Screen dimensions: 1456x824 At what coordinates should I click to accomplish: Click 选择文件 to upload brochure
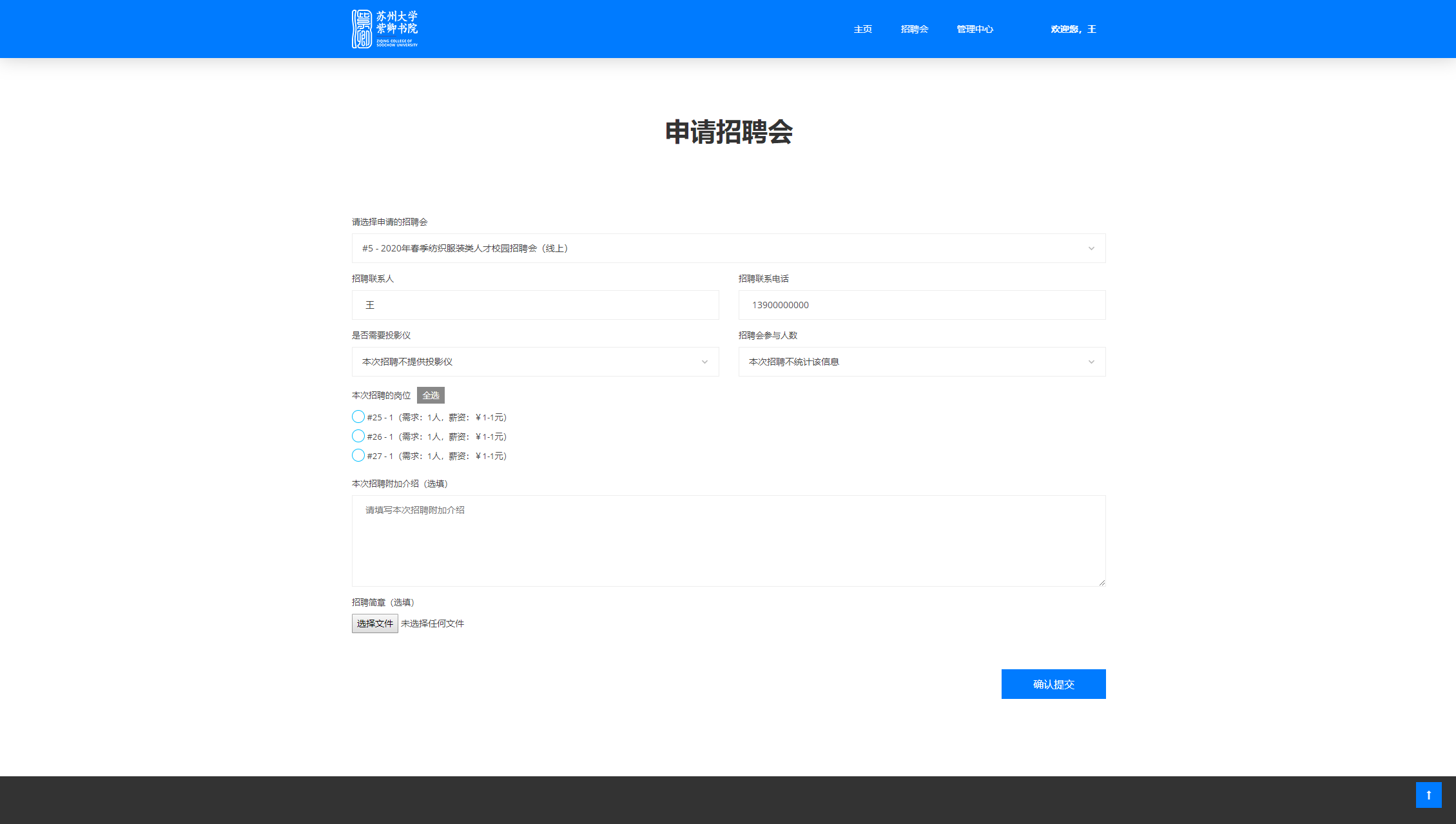374,623
